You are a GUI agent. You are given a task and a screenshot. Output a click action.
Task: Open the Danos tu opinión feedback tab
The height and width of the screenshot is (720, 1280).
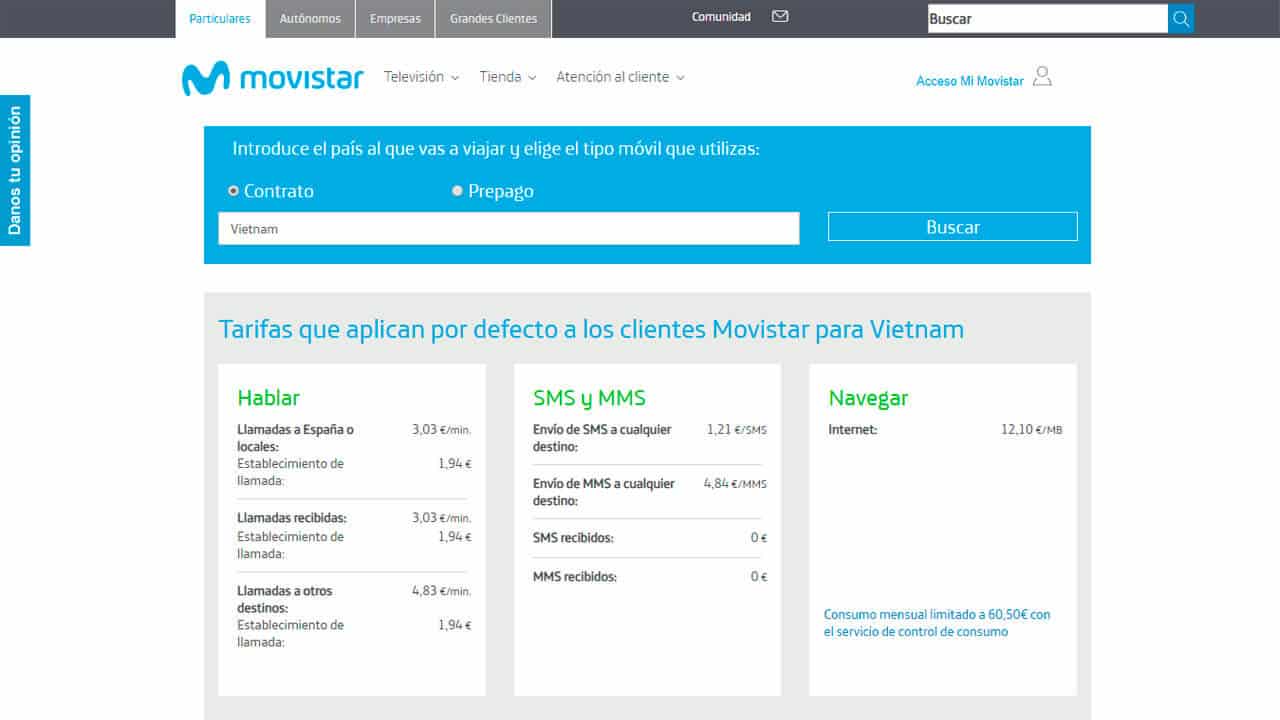click(x=15, y=170)
